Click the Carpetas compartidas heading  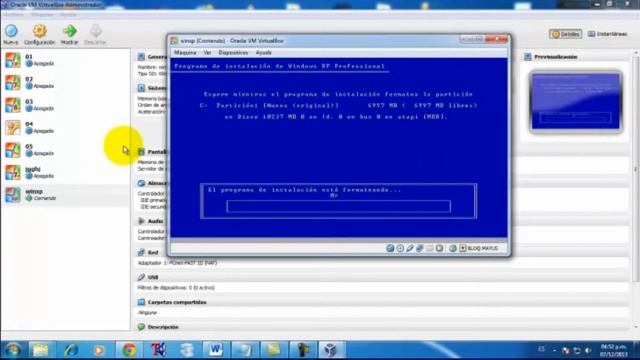coord(177,302)
